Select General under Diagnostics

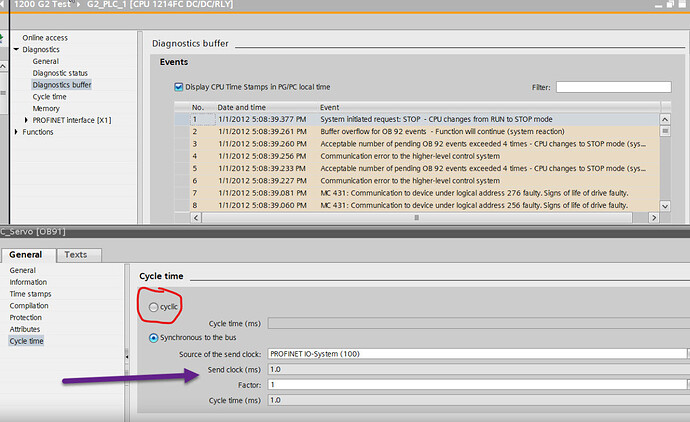click(45, 61)
